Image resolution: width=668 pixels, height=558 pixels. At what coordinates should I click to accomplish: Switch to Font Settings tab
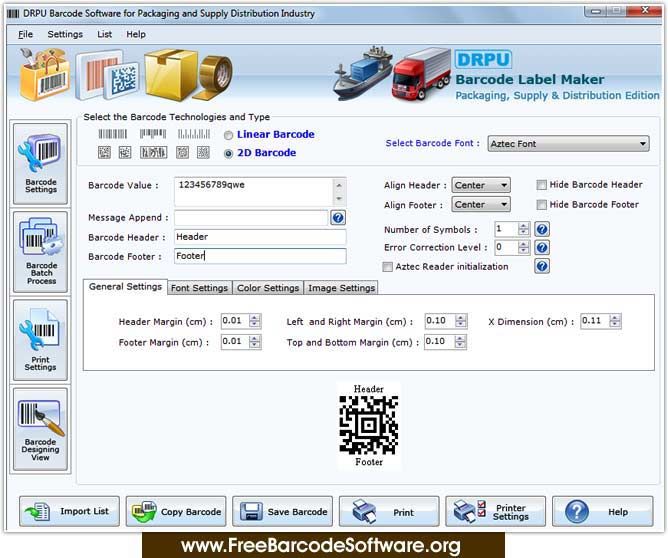(199, 288)
